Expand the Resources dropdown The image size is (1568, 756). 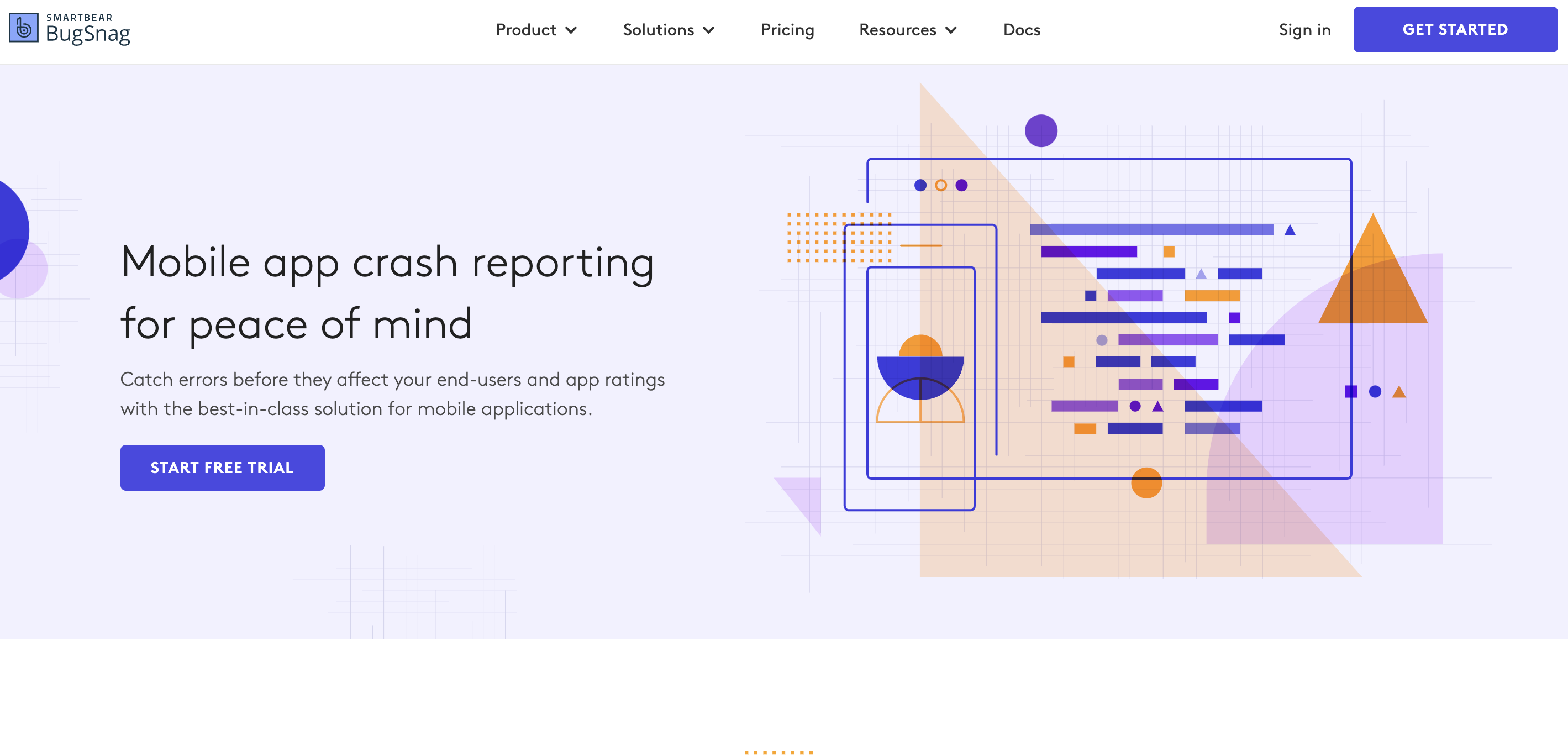[x=907, y=29]
